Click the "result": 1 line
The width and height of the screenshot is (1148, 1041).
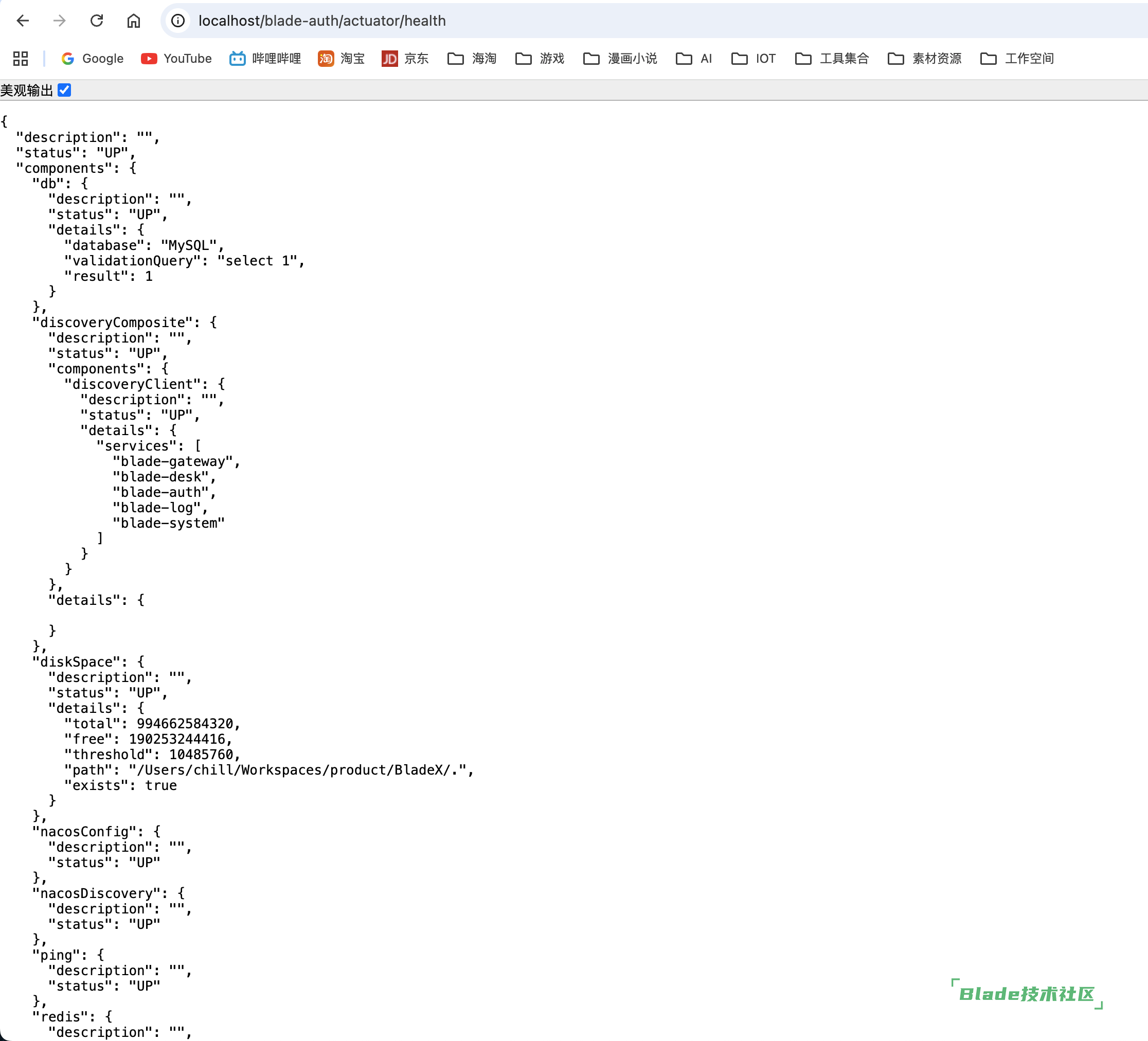(x=108, y=276)
